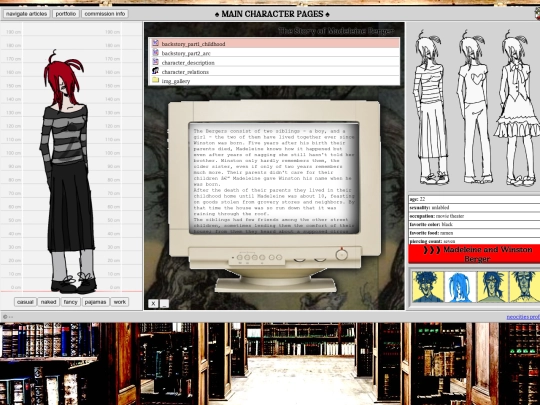
Task: Click the document icon beside backstory_part2_arc
Action: (155, 52)
